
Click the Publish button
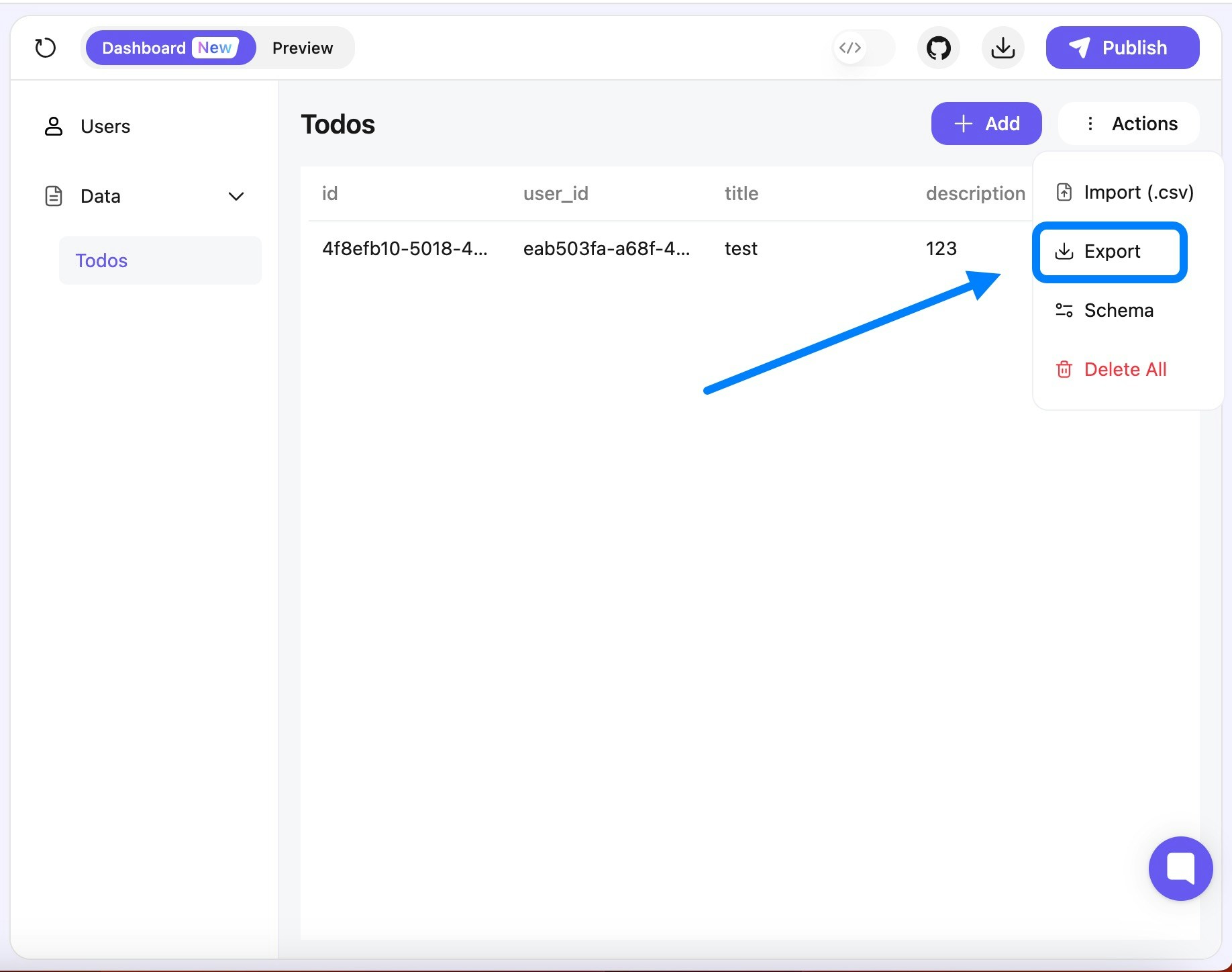1122,48
